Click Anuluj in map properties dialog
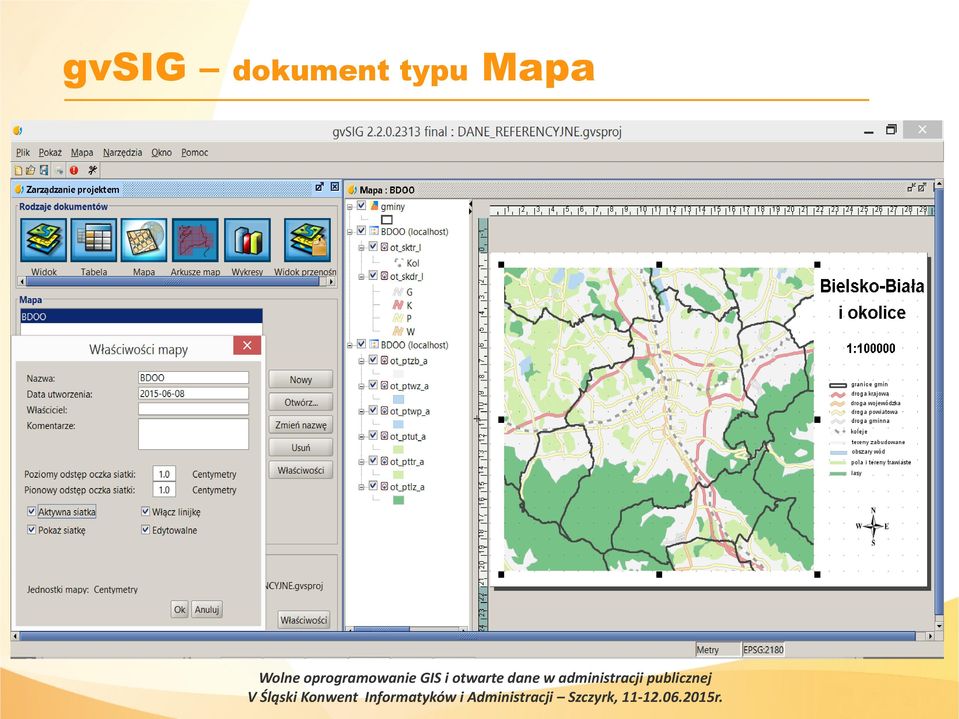959x719 pixels. click(x=207, y=609)
